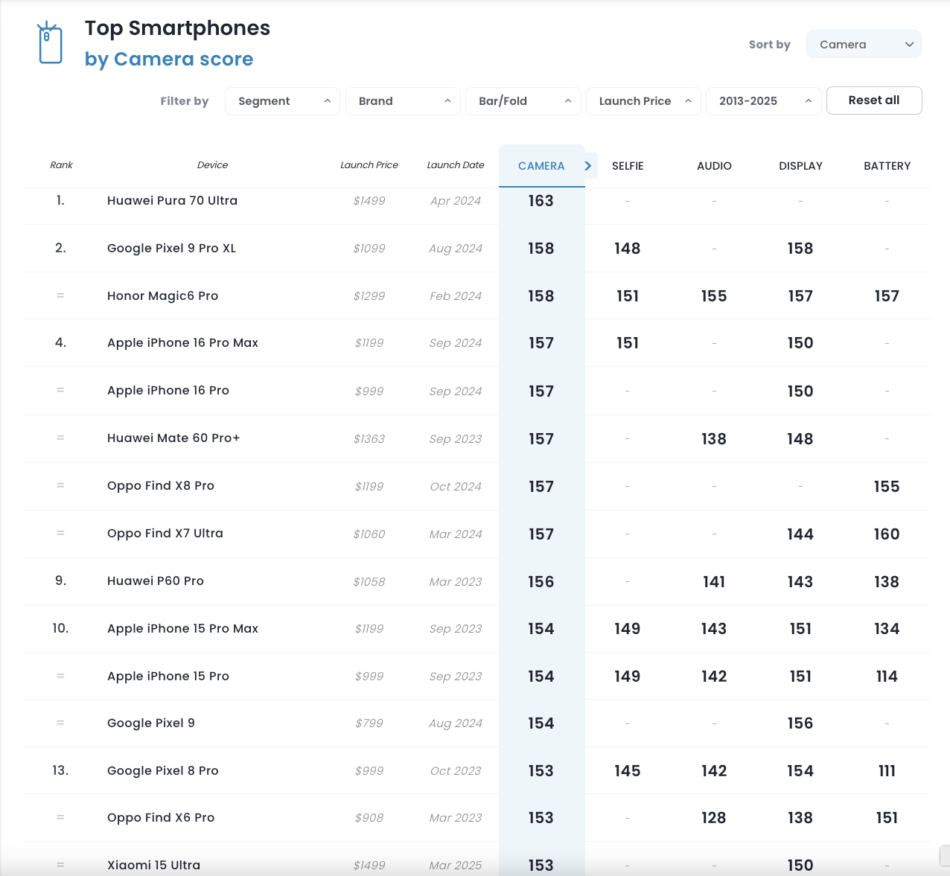Viewport: 950px width, 876px height.
Task: Open the 2013-2025 year range filter
Action: pyautogui.click(x=763, y=101)
